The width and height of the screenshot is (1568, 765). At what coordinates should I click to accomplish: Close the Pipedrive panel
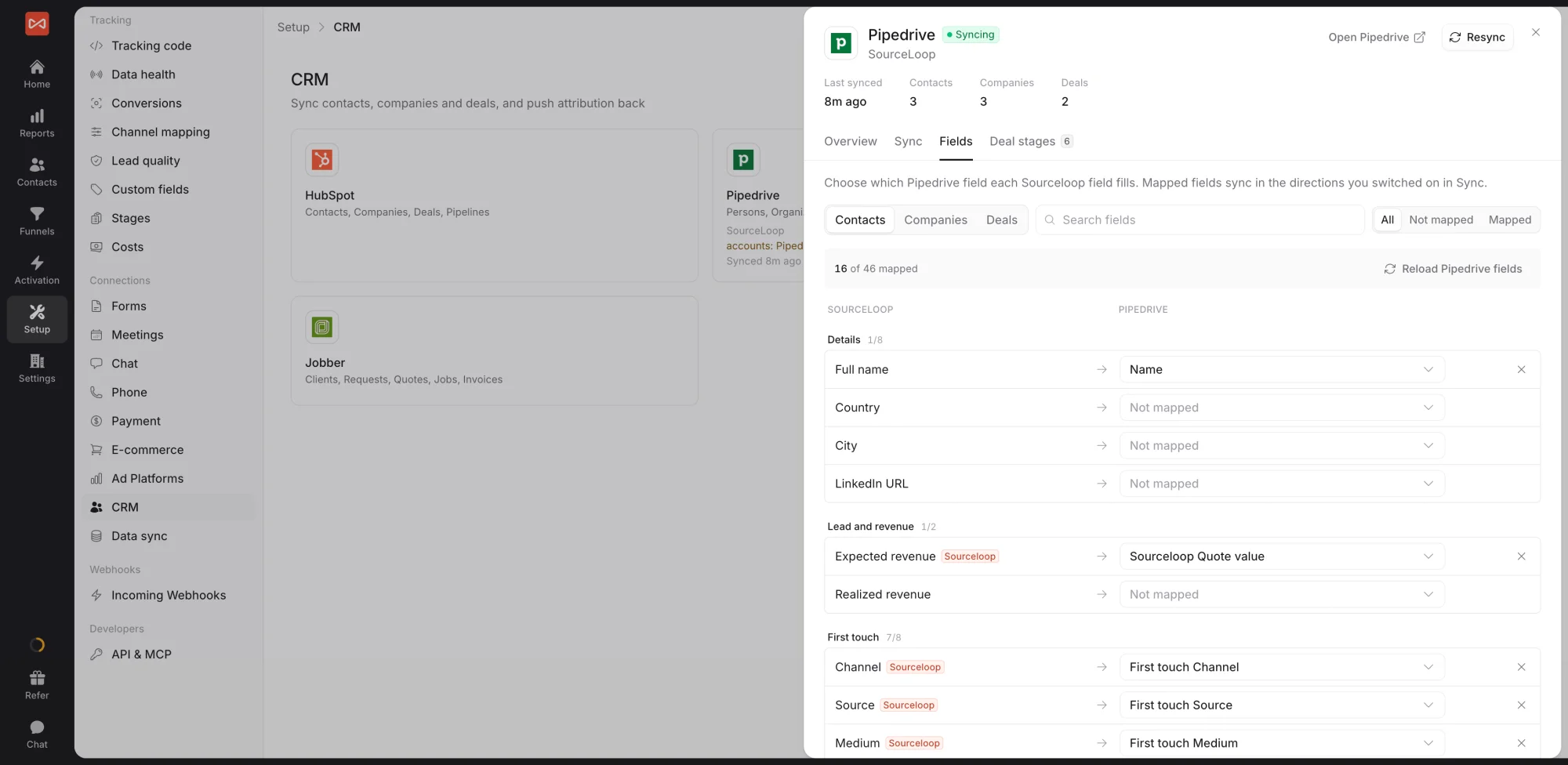pyautogui.click(x=1536, y=32)
